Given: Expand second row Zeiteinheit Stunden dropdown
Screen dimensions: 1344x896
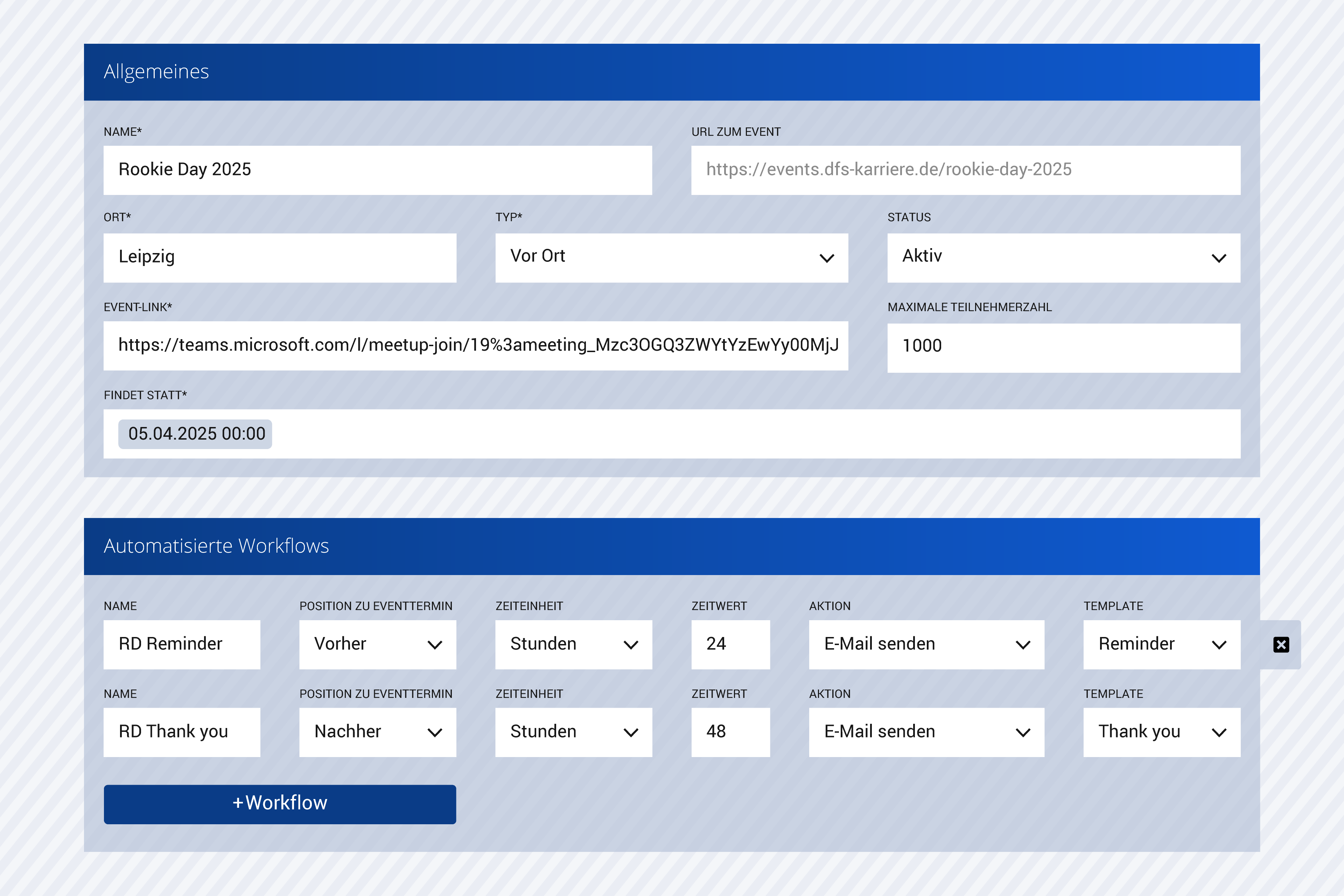Looking at the screenshot, I should point(573,732).
